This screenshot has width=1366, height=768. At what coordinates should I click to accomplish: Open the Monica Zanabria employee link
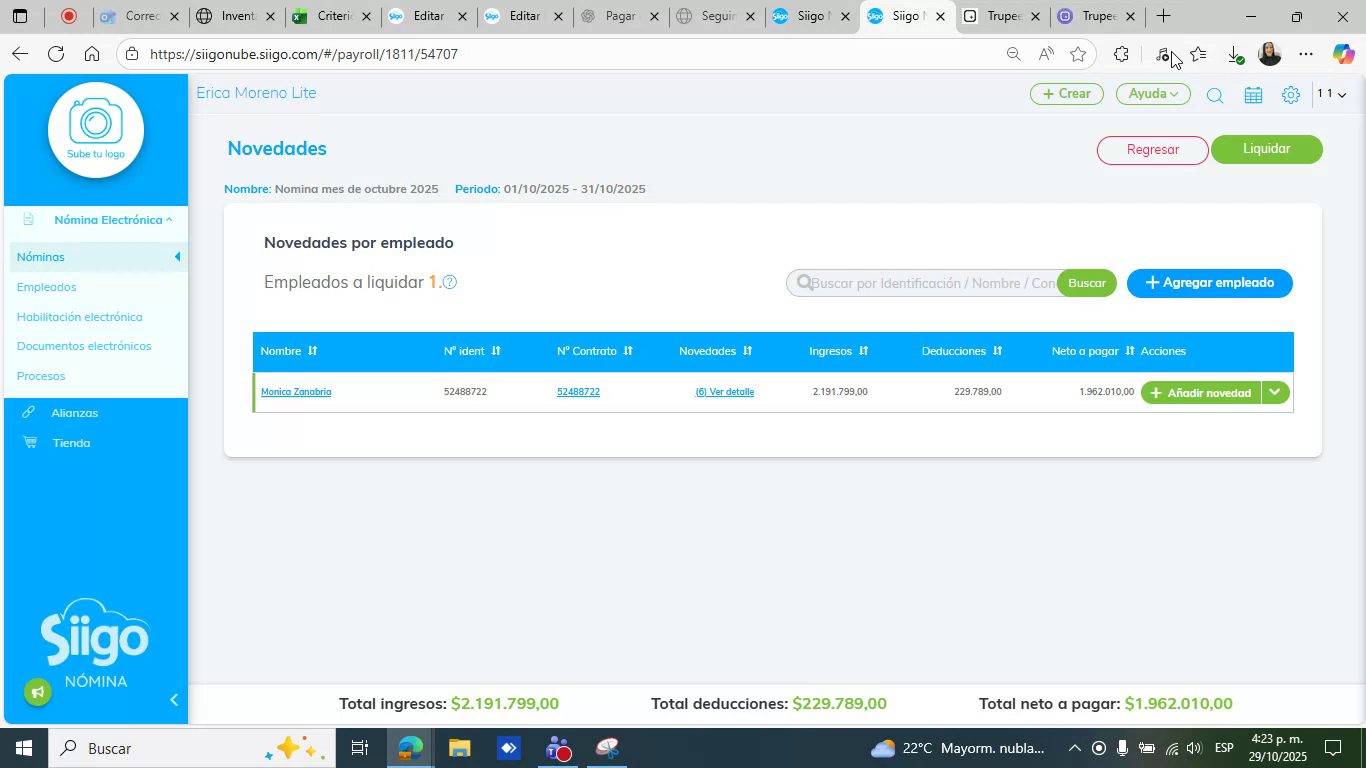coord(296,392)
